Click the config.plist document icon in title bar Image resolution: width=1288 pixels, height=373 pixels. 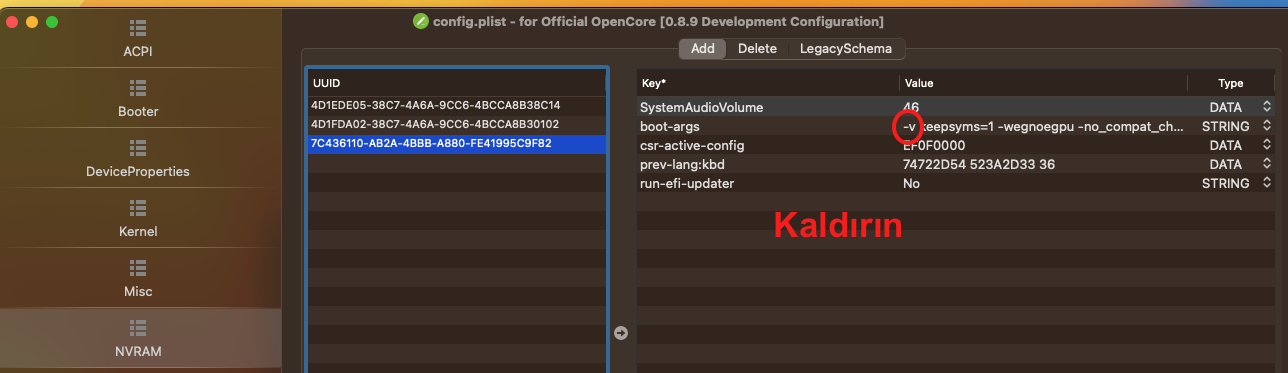(420, 21)
